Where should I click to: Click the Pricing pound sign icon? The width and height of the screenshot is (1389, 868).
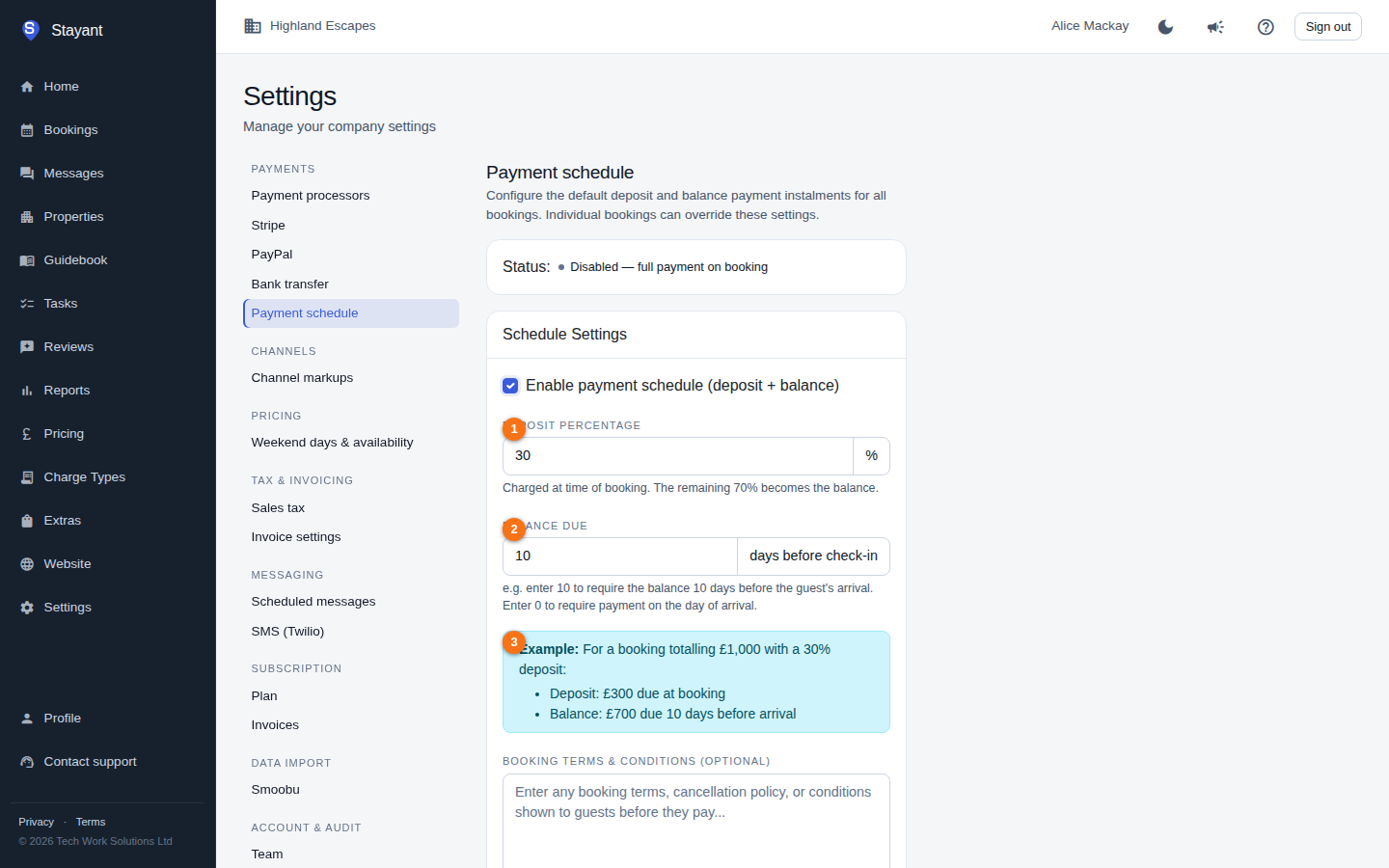click(27, 434)
